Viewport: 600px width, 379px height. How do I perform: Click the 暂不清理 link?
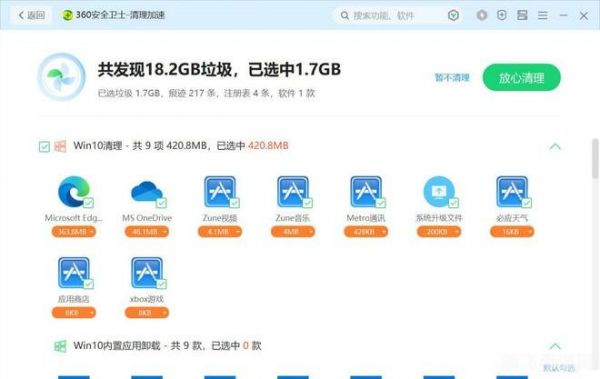[452, 78]
